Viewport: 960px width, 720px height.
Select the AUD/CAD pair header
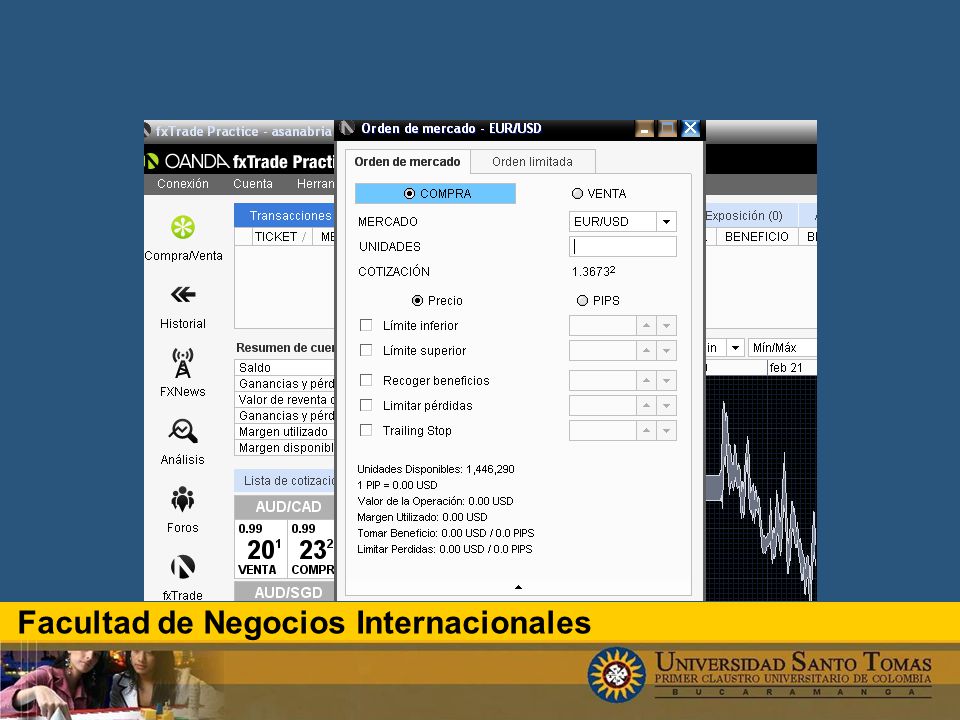tap(285, 507)
